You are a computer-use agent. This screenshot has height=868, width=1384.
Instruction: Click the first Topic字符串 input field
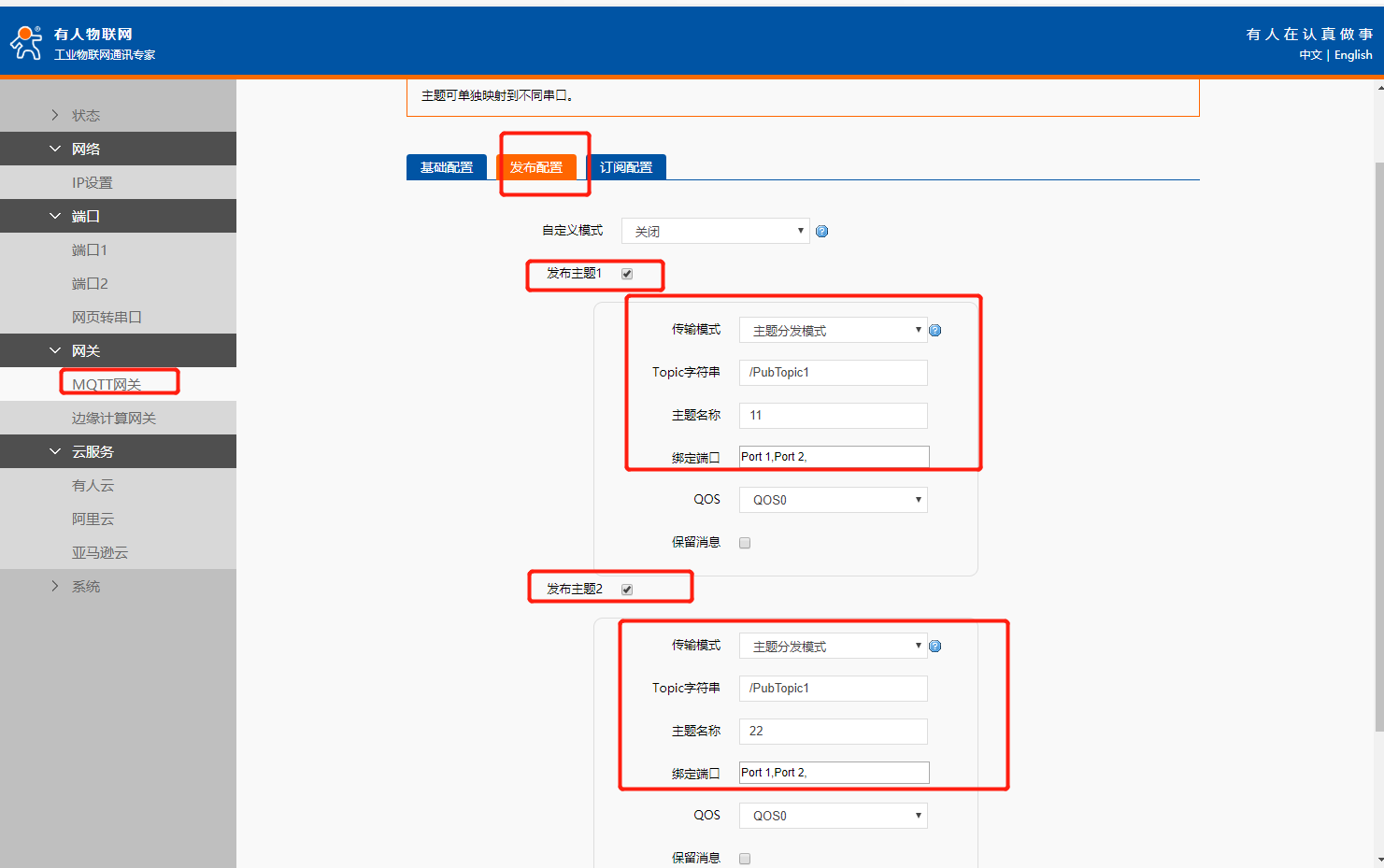pos(833,373)
